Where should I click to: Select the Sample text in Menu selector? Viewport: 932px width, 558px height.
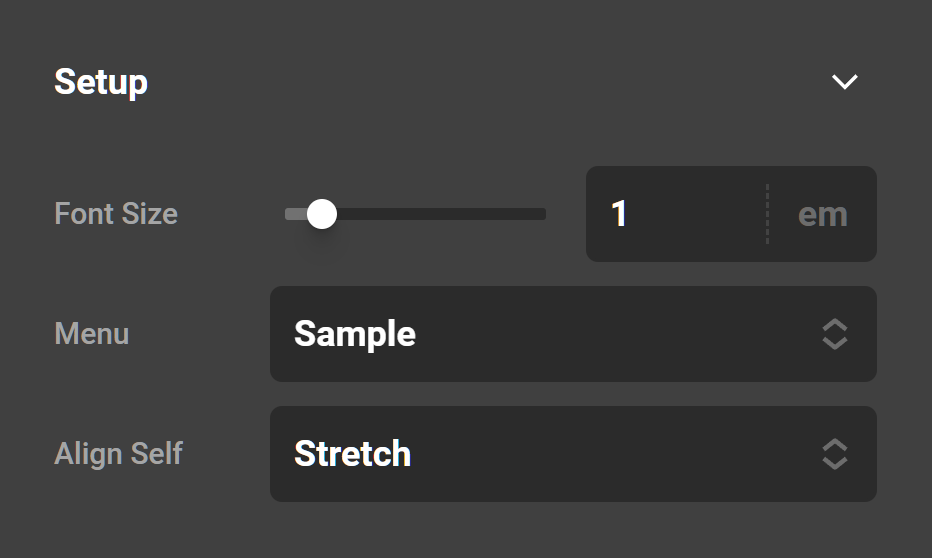[355, 334]
